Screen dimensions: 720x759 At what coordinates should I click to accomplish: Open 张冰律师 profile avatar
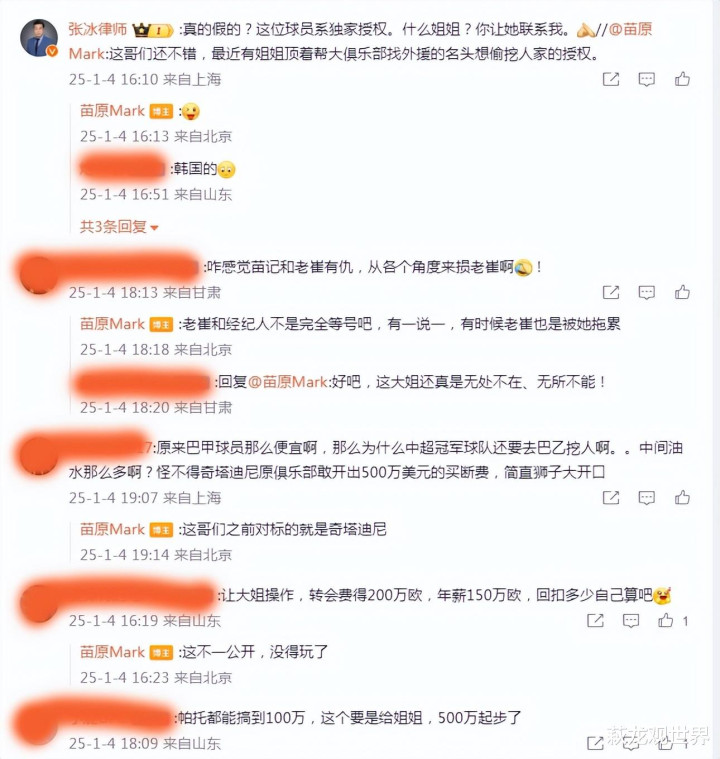coord(39,38)
